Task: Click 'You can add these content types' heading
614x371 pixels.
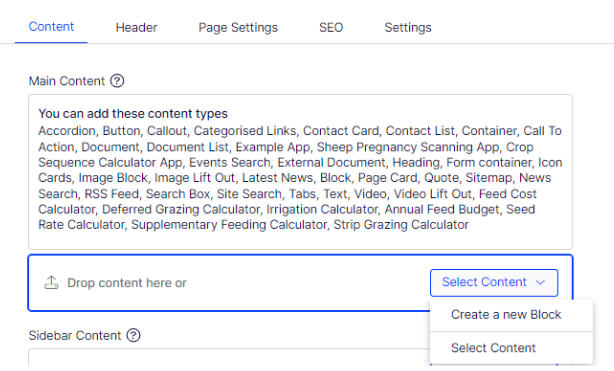Action: click(x=133, y=114)
